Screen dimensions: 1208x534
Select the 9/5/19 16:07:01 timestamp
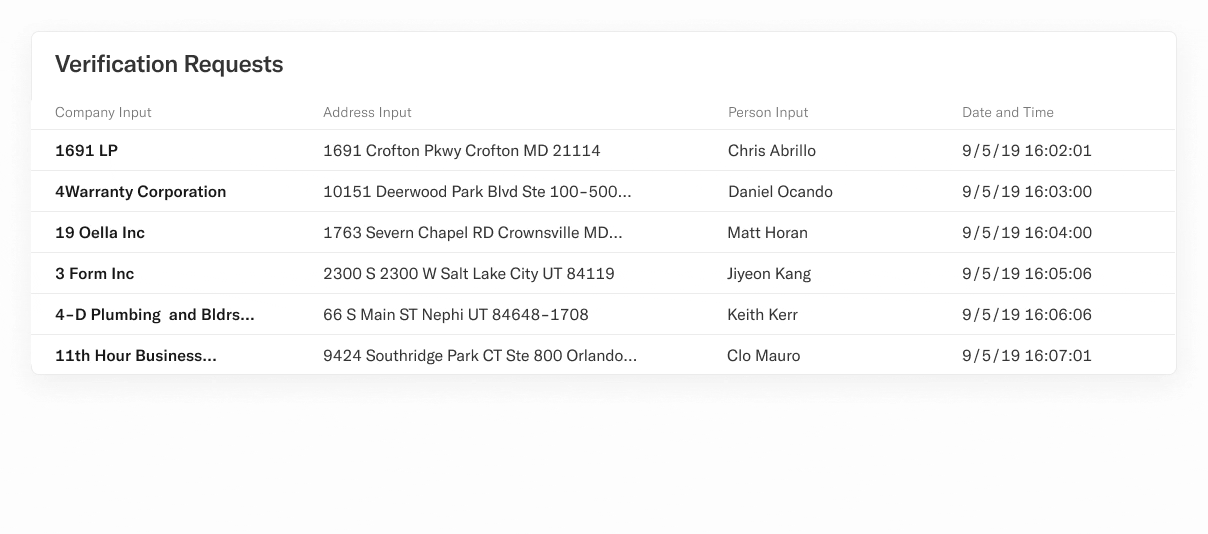(x=1027, y=356)
